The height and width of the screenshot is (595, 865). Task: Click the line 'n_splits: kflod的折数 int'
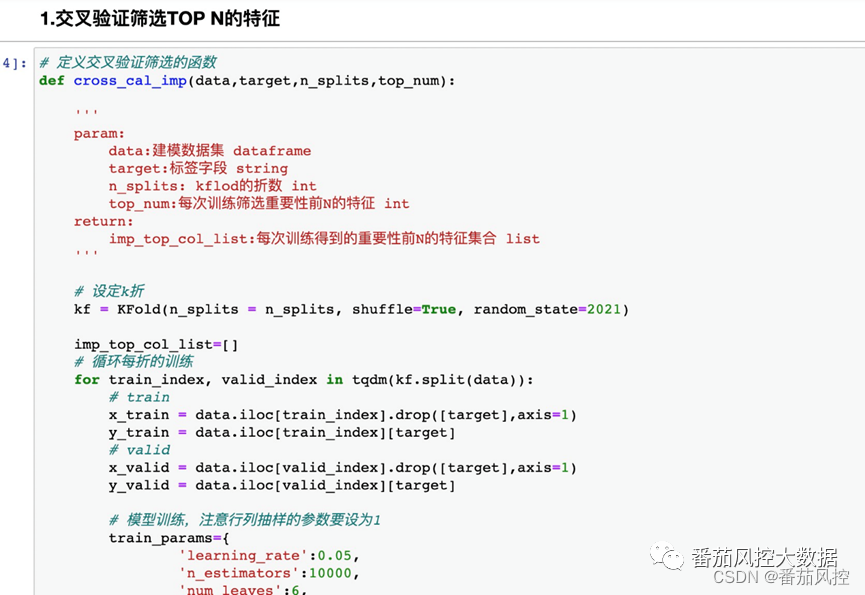click(x=212, y=186)
